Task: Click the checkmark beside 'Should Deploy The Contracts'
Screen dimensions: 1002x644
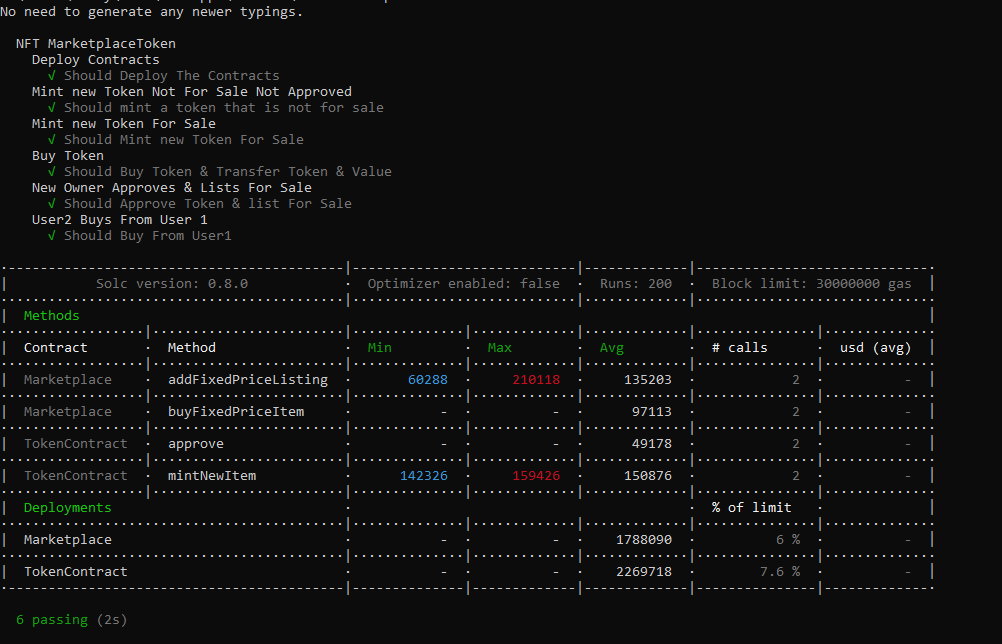Action: 51,75
